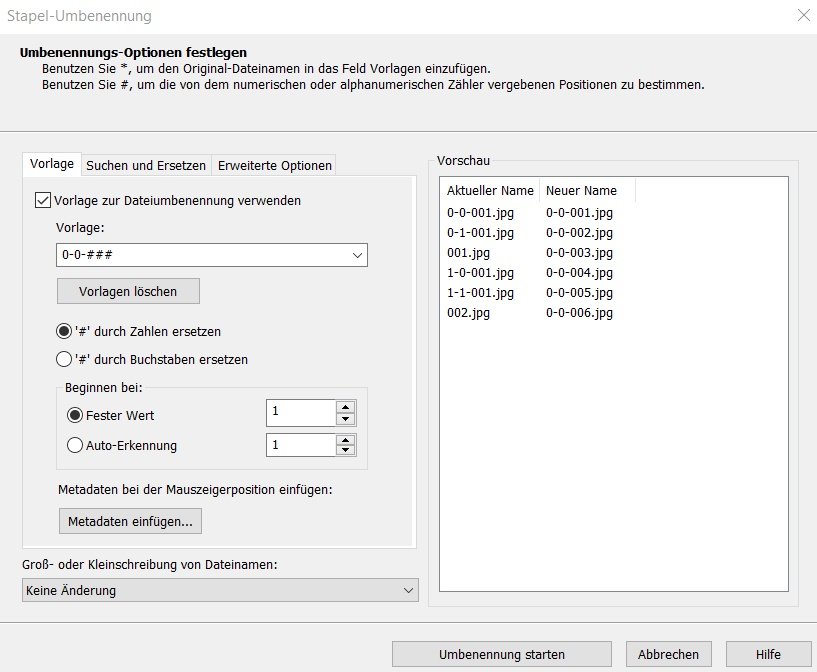Cancel with the Abbrechen button
Image resolution: width=817 pixels, height=672 pixels.
pyautogui.click(x=669, y=654)
